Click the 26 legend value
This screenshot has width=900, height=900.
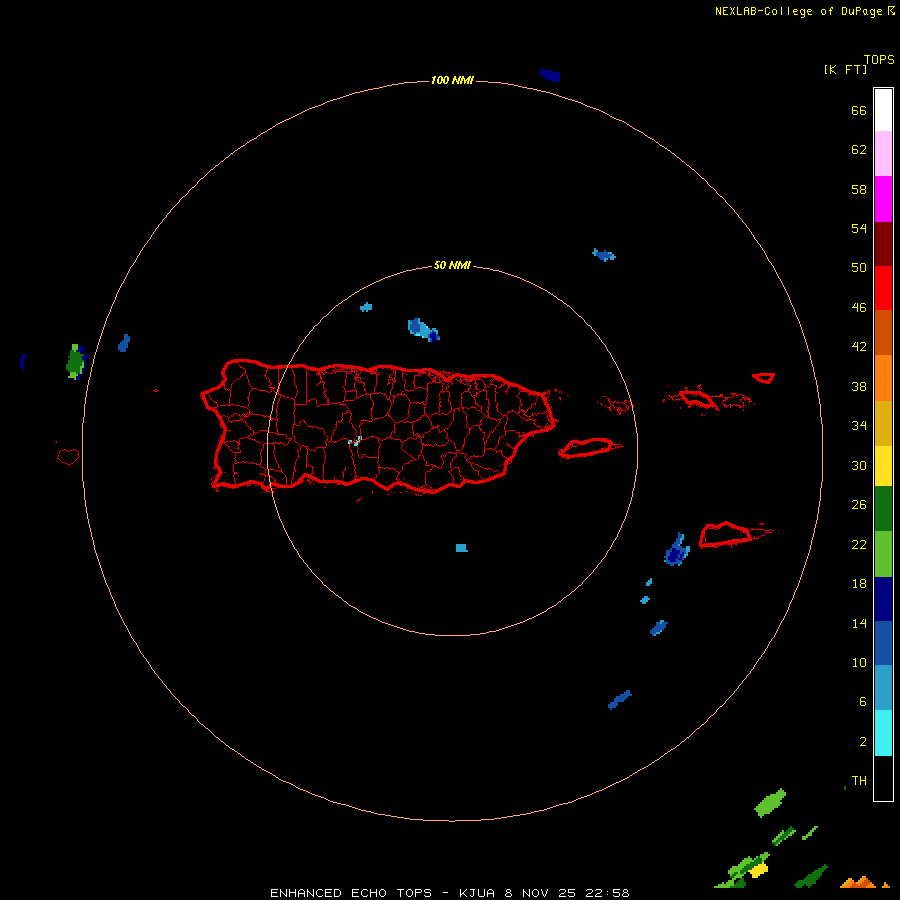click(x=859, y=505)
